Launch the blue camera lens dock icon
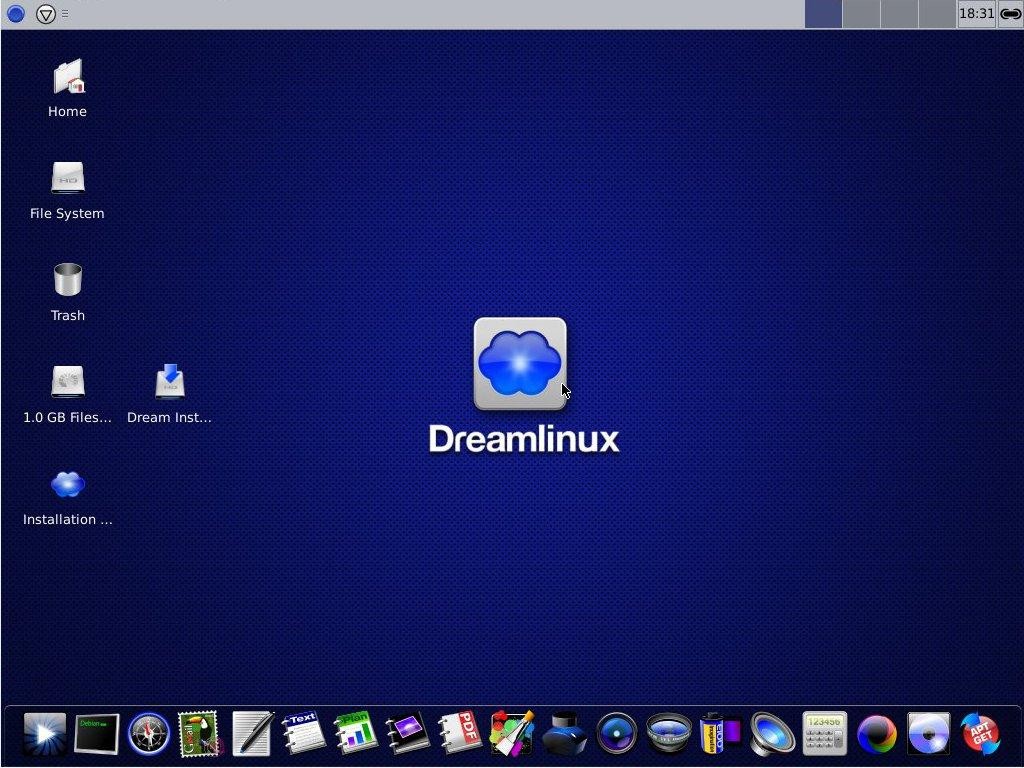1024x768 pixels. (616, 734)
